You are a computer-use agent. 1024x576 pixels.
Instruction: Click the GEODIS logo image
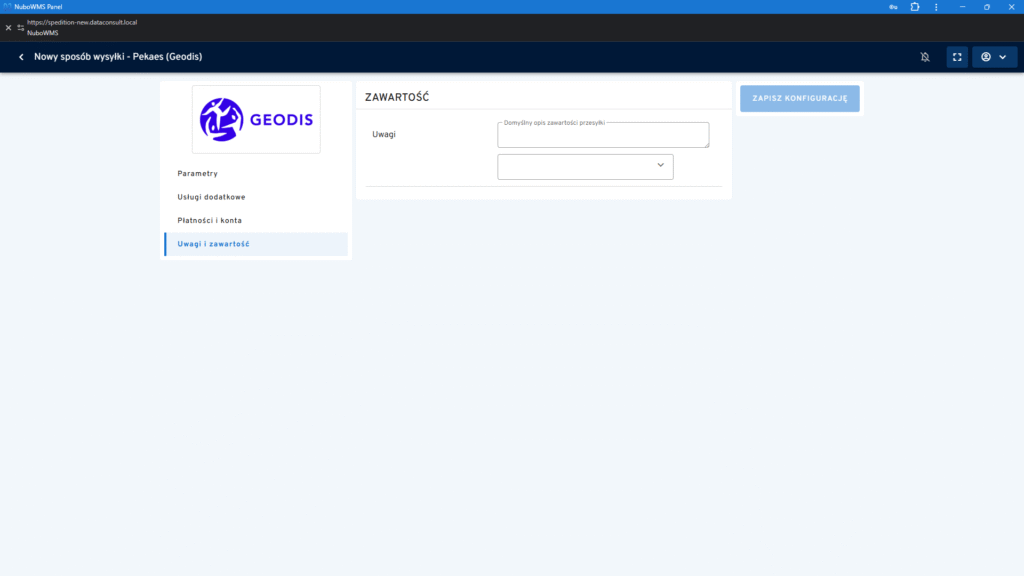click(256, 119)
